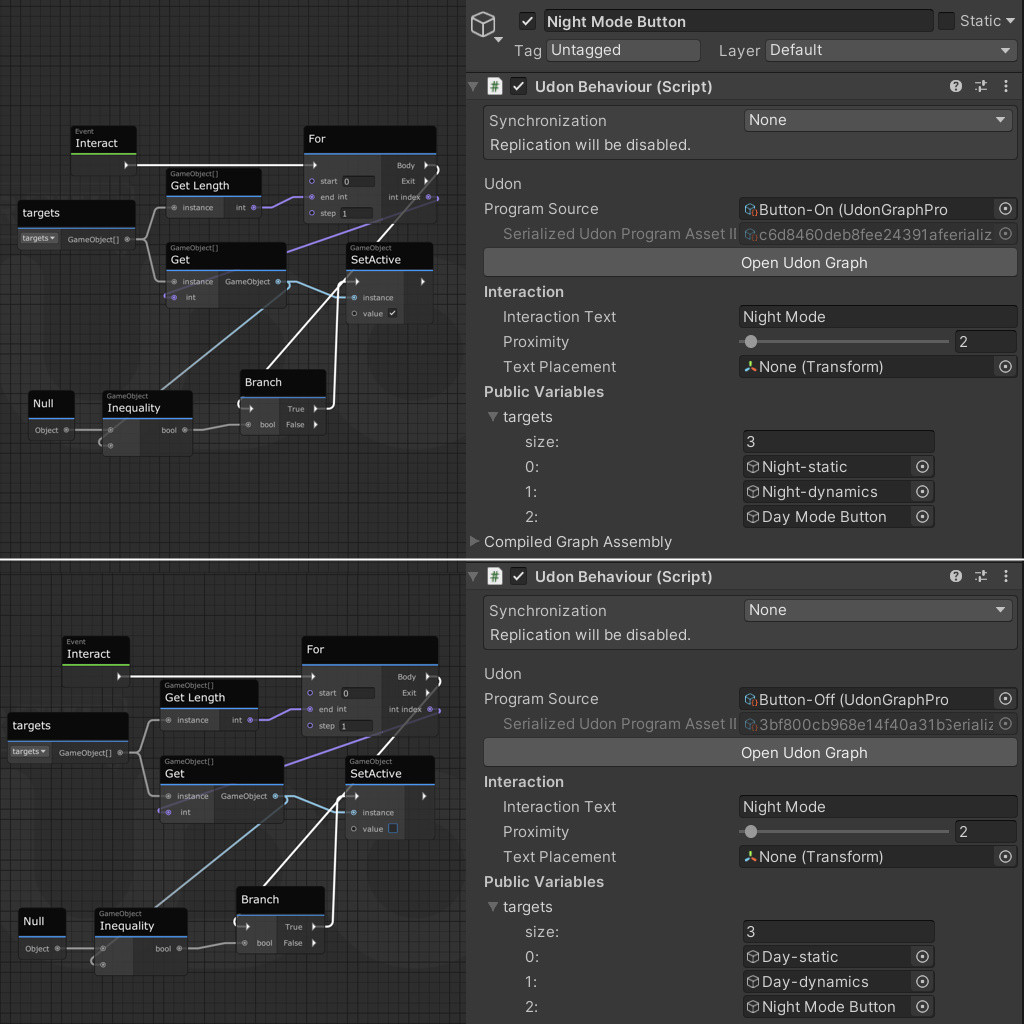Pick object for Button-On Program Source

tap(1005, 209)
